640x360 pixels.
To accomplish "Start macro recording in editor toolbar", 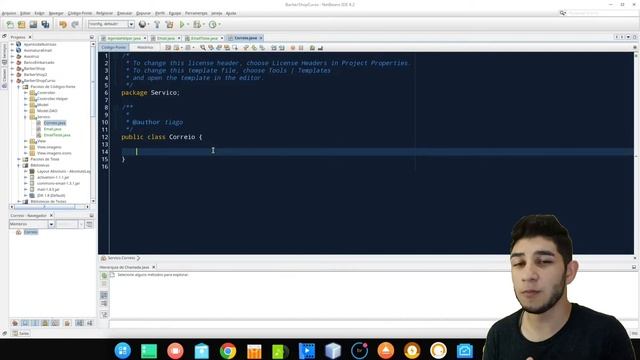I will click(x=292, y=48).
